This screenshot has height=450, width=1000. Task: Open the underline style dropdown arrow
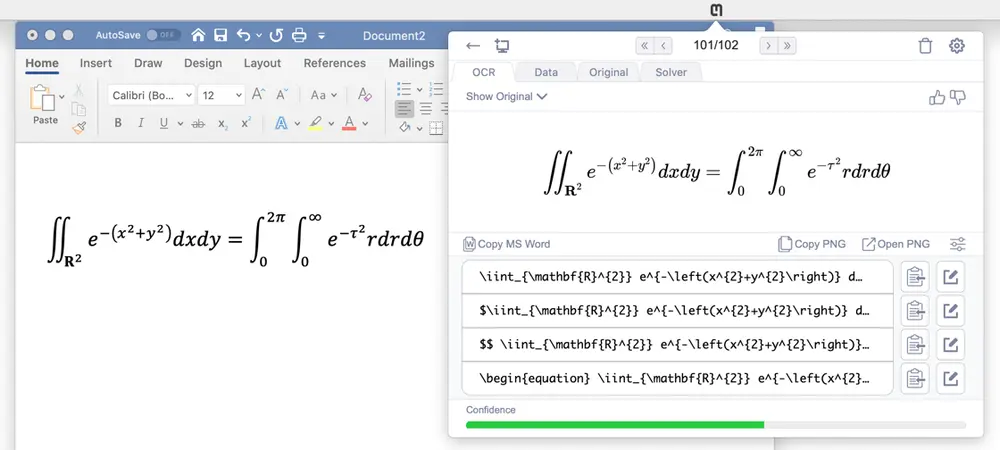tap(180, 124)
